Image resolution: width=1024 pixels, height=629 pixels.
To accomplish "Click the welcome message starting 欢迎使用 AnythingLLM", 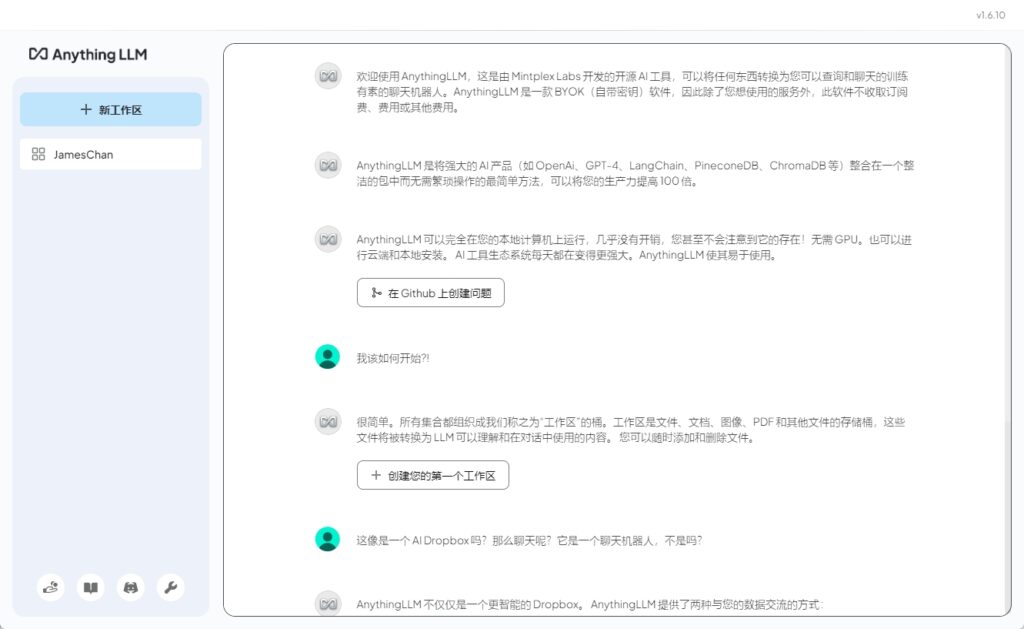I will (x=632, y=91).
